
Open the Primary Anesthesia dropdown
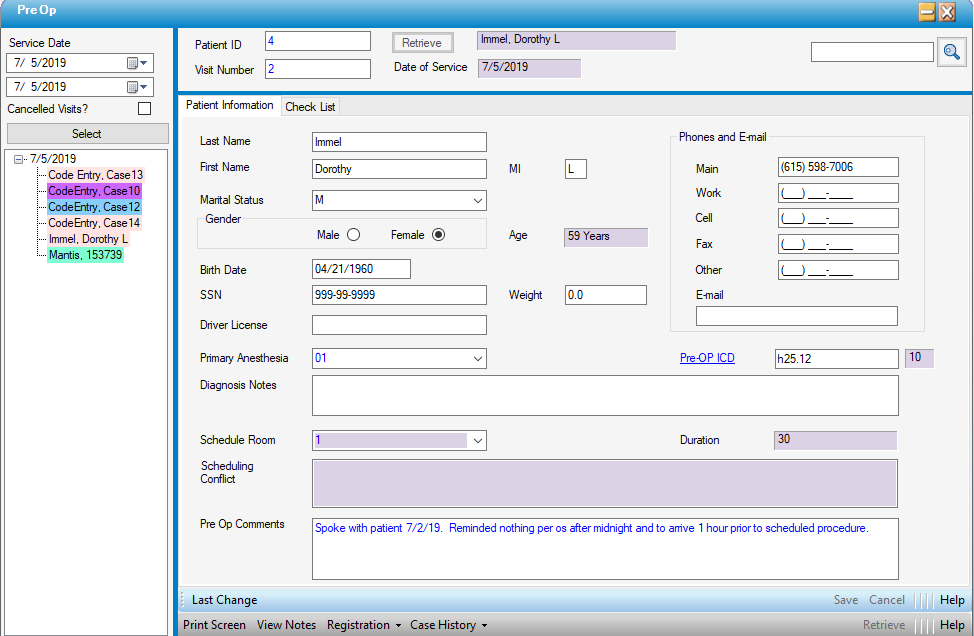(477, 358)
